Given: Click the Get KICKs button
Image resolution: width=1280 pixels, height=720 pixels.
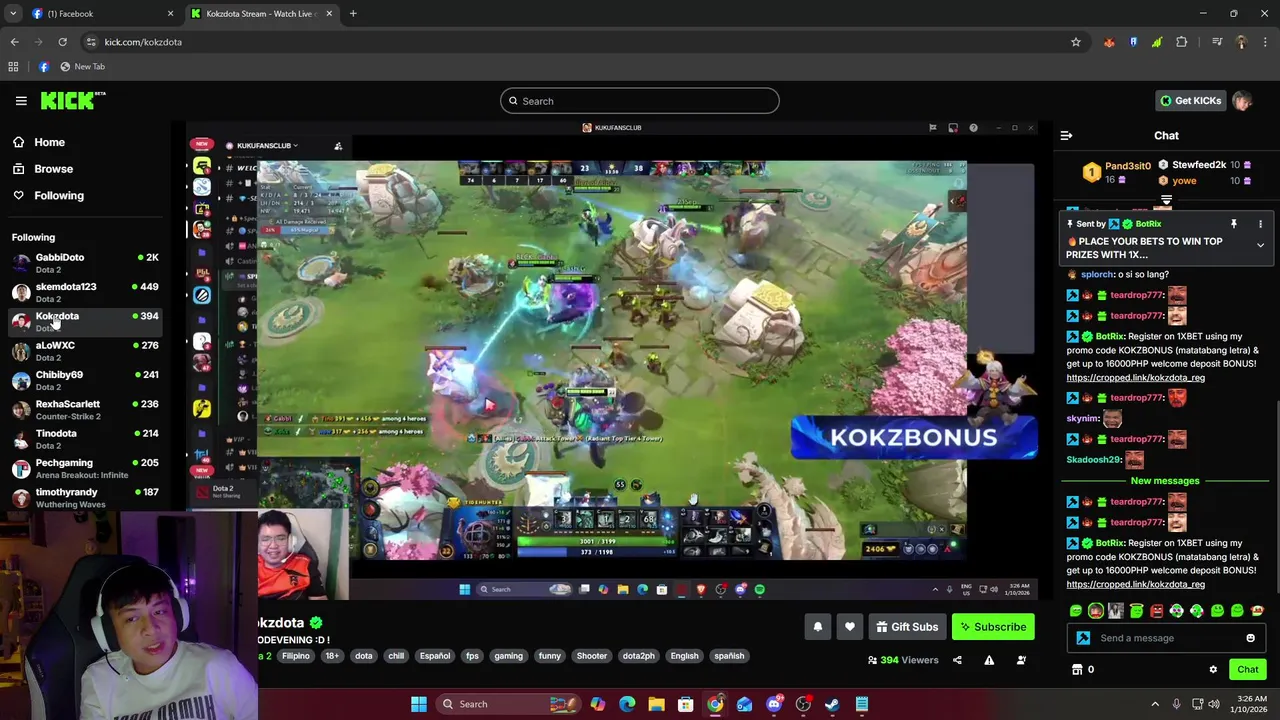Looking at the screenshot, I should [x=1190, y=101].
